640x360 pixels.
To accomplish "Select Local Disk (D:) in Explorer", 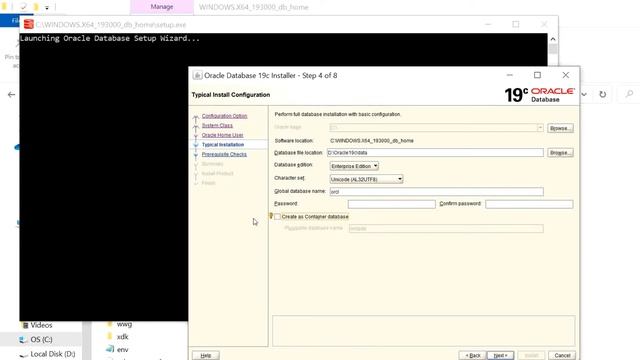I will tap(53, 354).
